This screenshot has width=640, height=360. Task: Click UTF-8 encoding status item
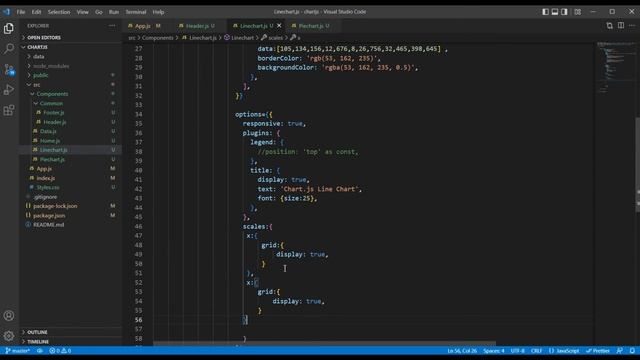(518, 351)
